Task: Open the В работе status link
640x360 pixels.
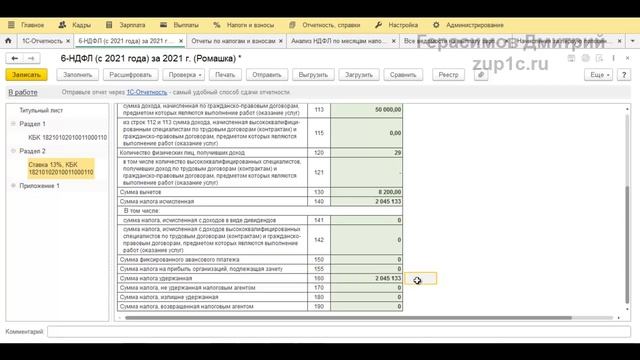Action: pos(23,92)
